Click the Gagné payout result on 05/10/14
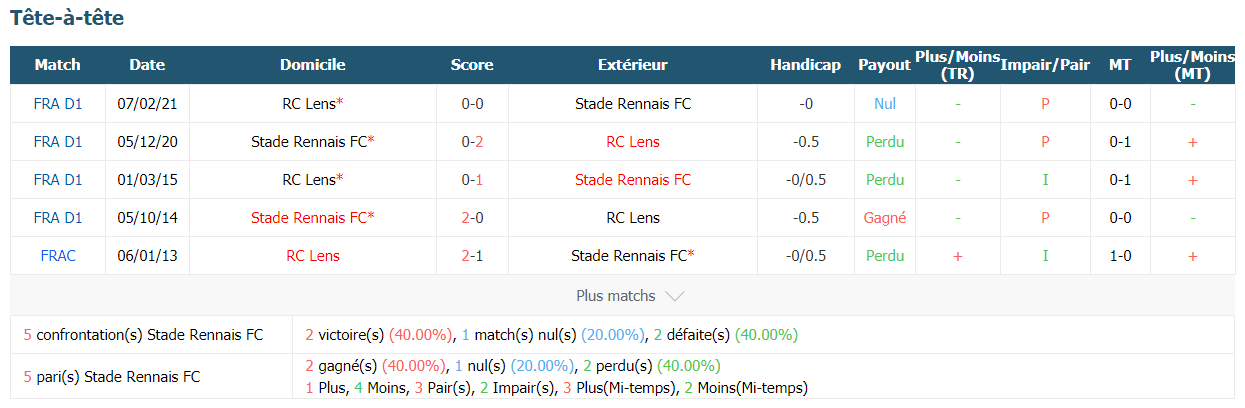The image size is (1245, 408). (884, 217)
